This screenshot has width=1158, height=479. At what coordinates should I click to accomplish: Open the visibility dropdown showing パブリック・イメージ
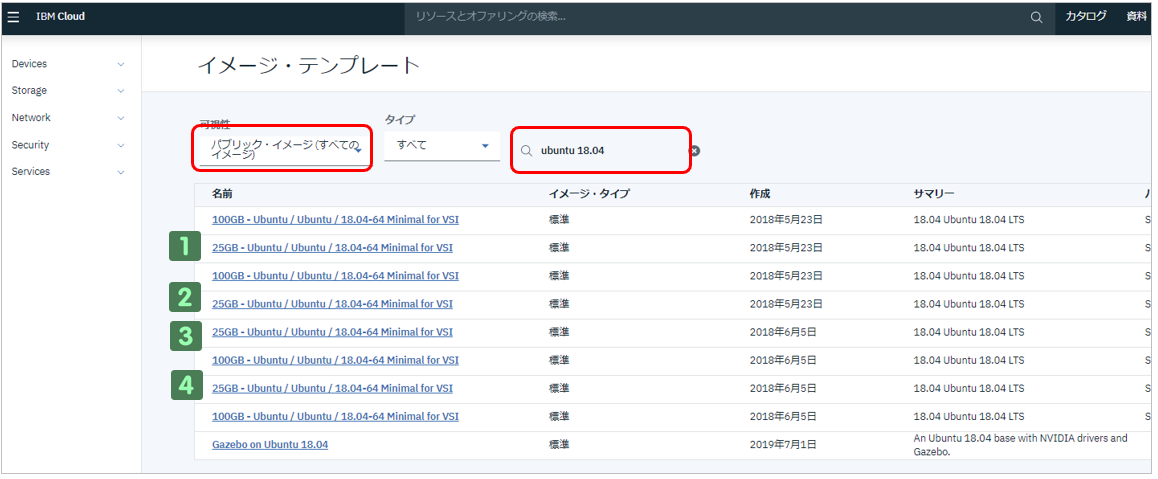284,150
